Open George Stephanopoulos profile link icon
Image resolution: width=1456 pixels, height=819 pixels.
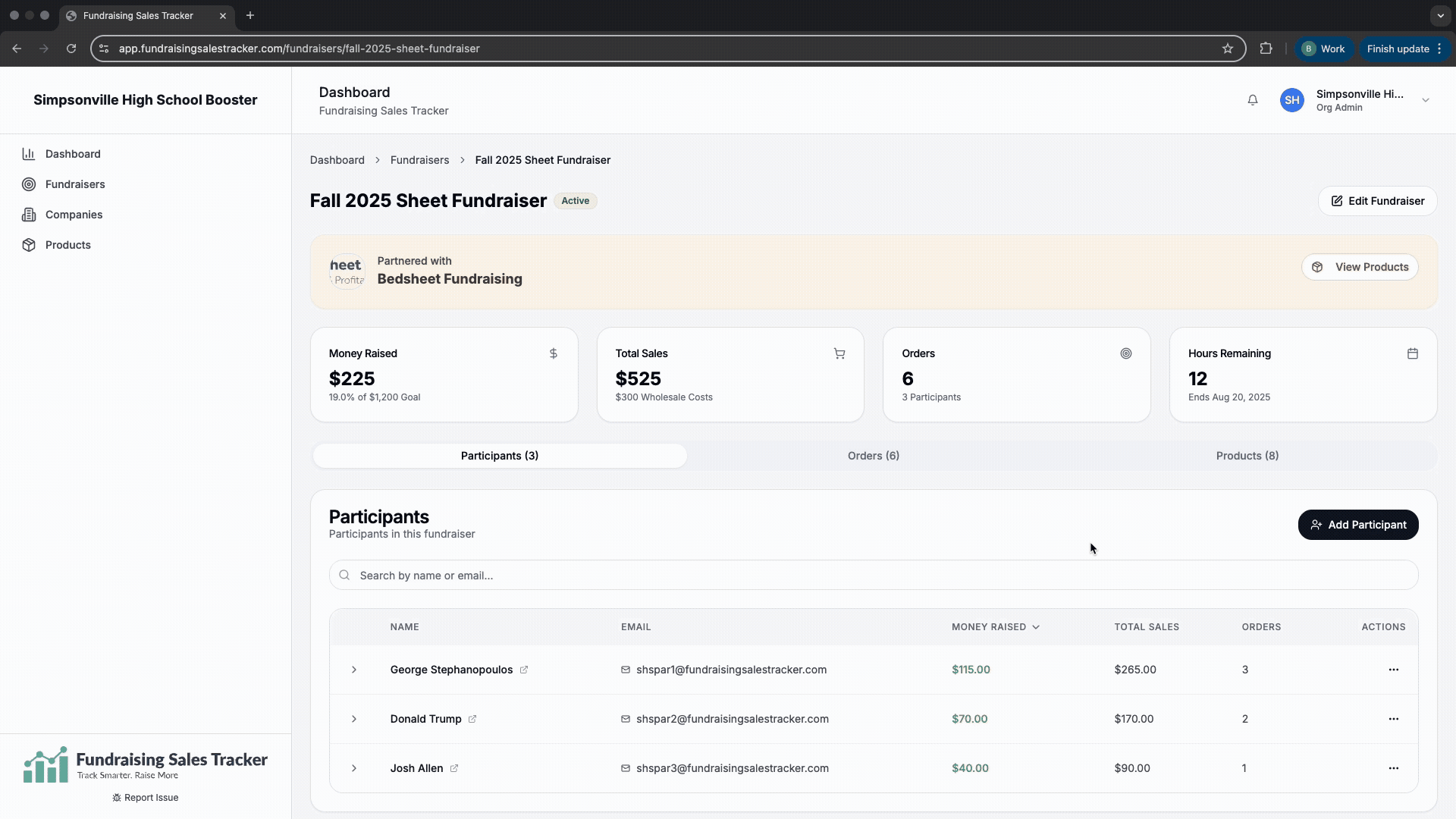click(524, 670)
